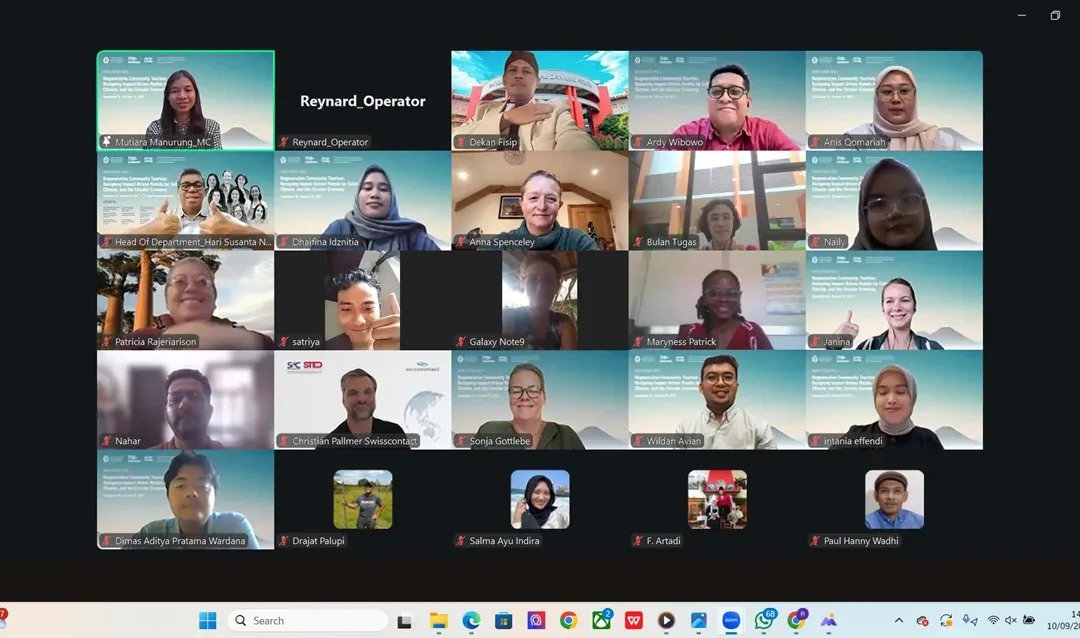1080x638 pixels.
Task: Open the Microsoft Store taskbar icon
Action: [503, 620]
